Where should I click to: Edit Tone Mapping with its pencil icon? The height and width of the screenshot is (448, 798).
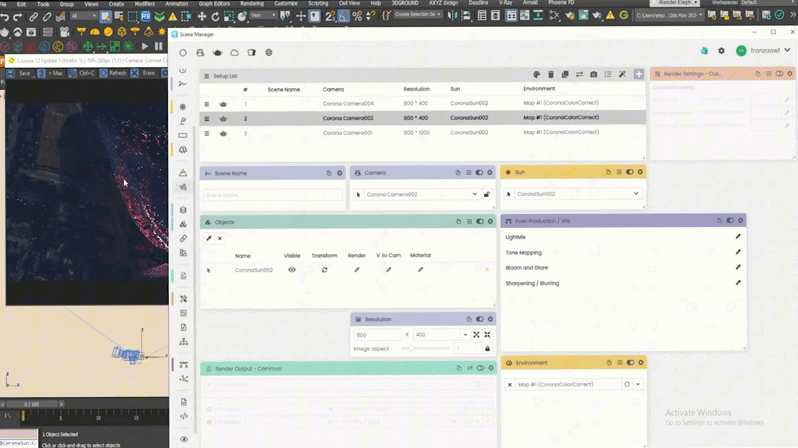[738, 251]
